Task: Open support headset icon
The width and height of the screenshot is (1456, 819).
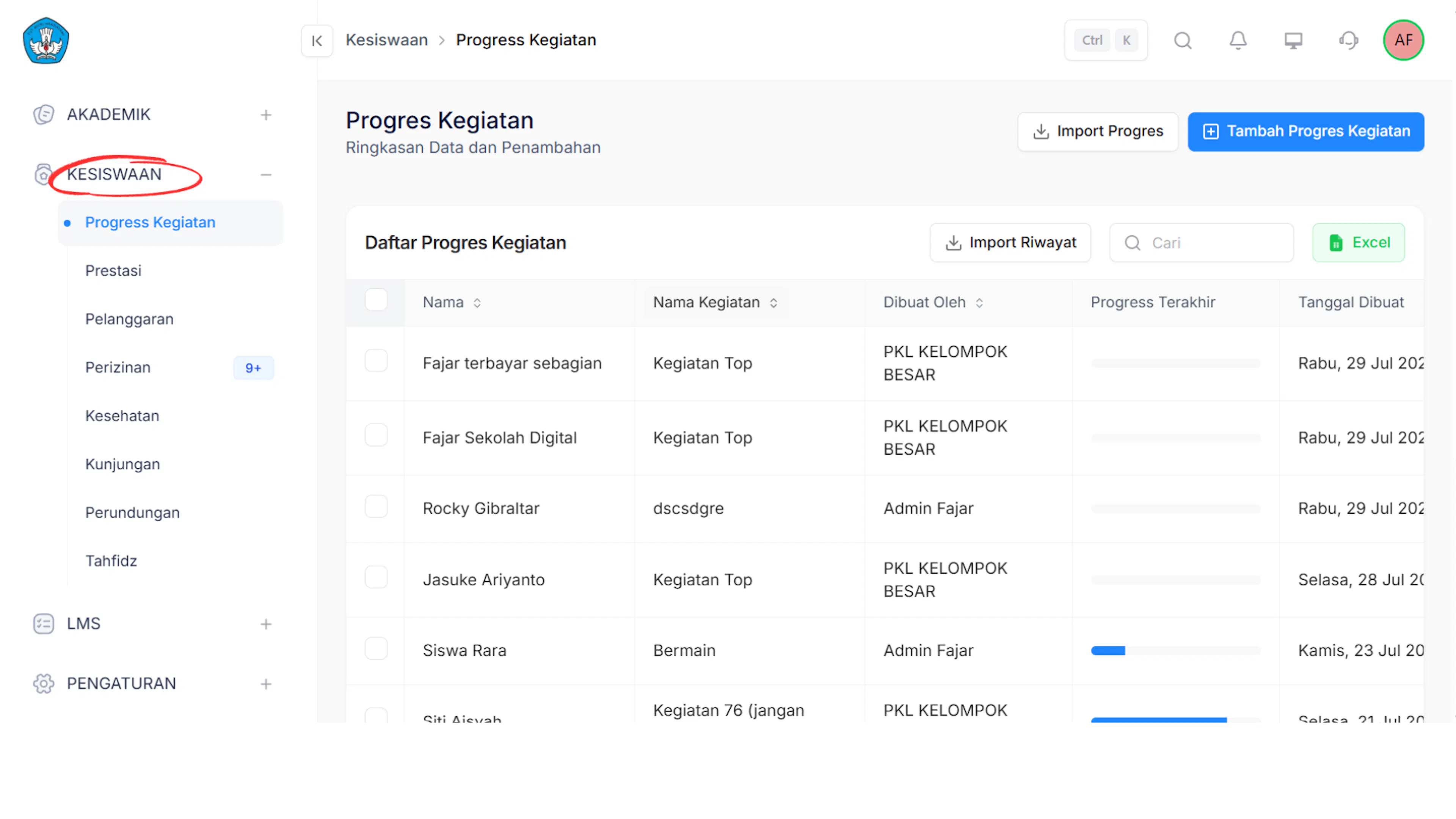Action: point(1349,40)
